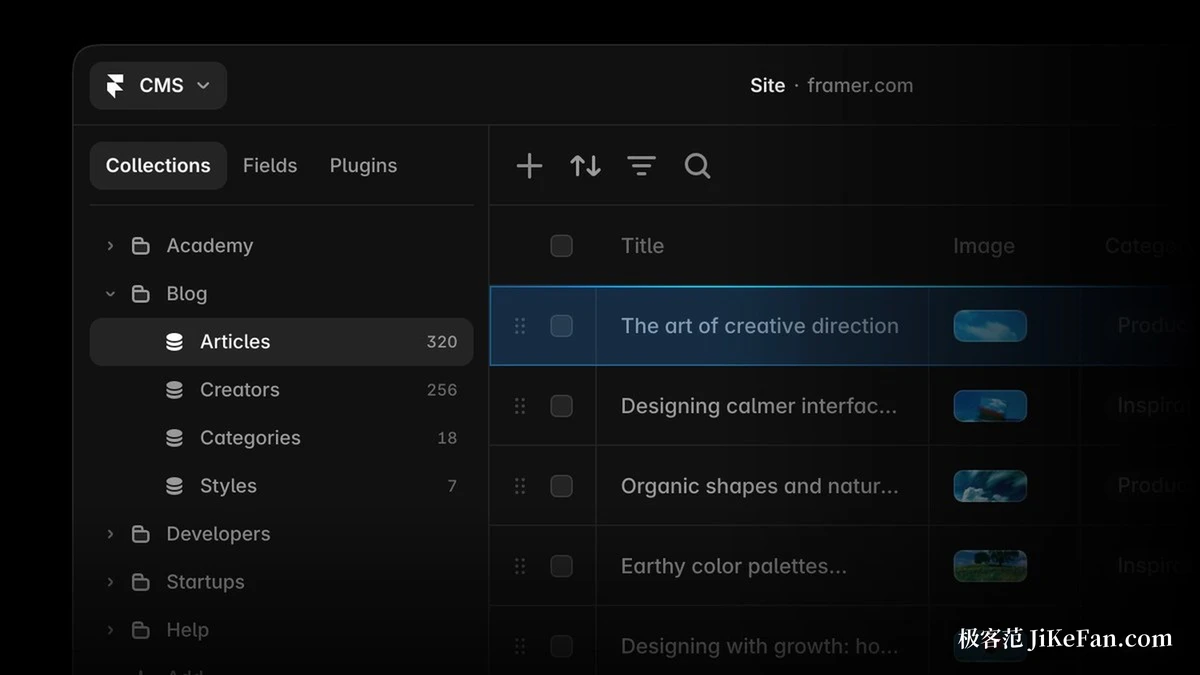The width and height of the screenshot is (1200, 675).
Task: Open the Categories collection label
Action: point(250,438)
